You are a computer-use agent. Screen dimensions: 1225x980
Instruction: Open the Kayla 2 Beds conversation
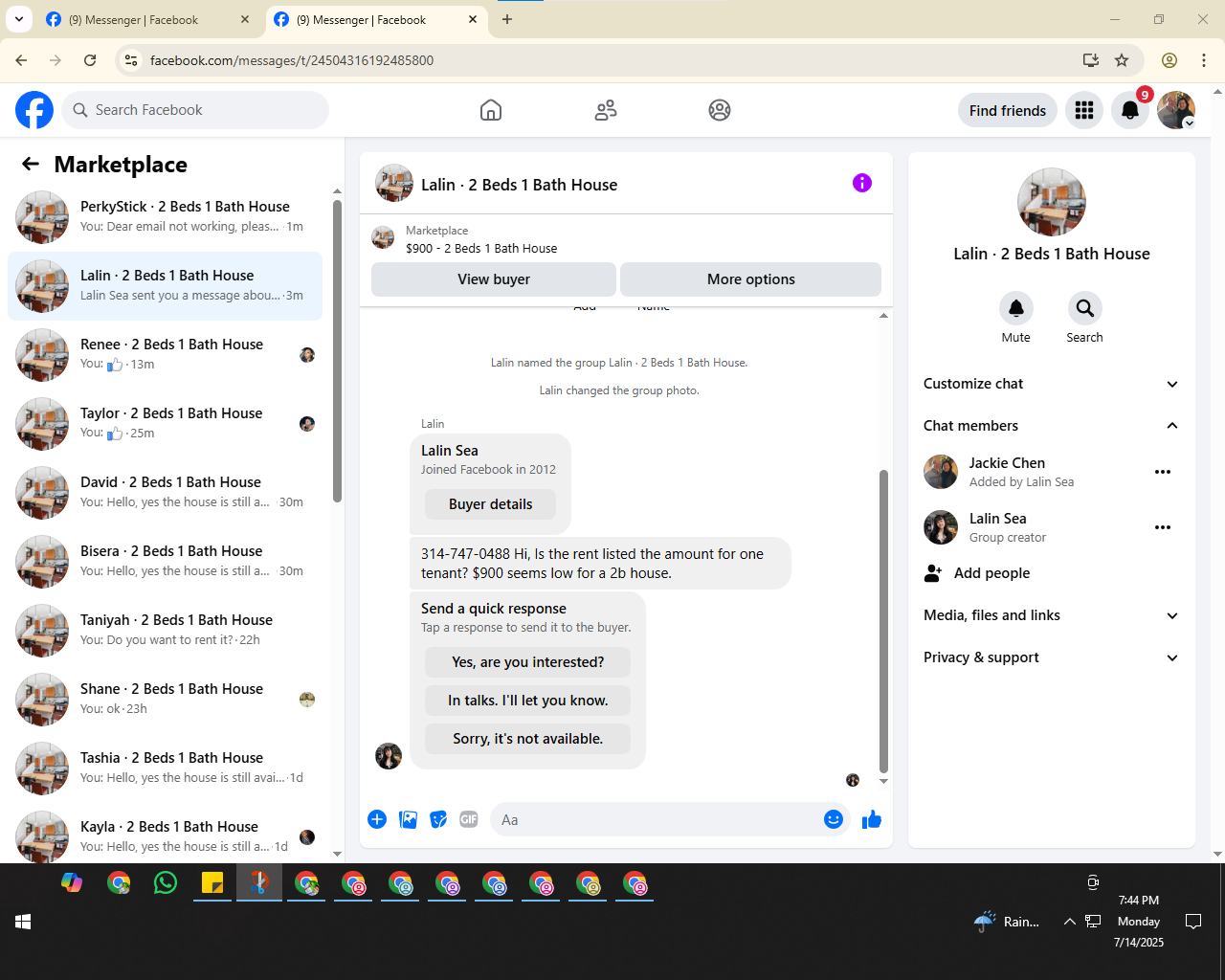[165, 835]
